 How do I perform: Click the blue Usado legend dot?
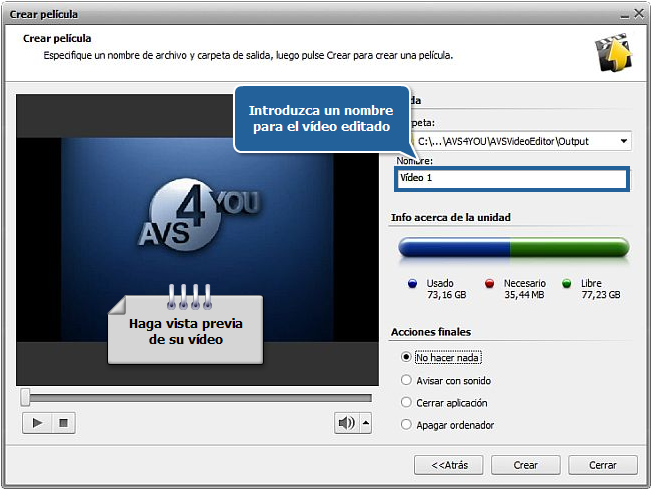[x=412, y=284]
